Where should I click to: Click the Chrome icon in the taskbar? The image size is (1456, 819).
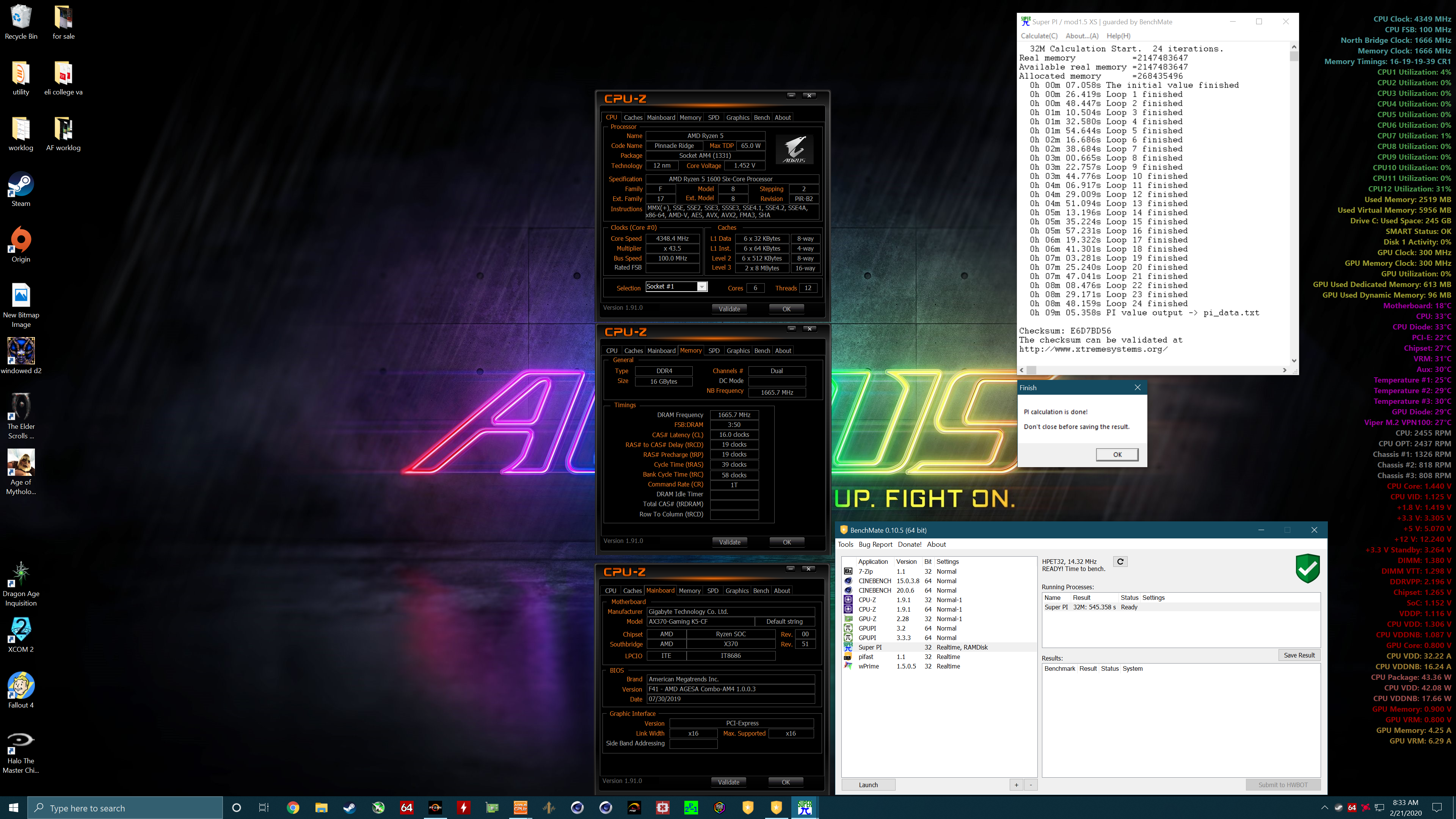pos(293,808)
